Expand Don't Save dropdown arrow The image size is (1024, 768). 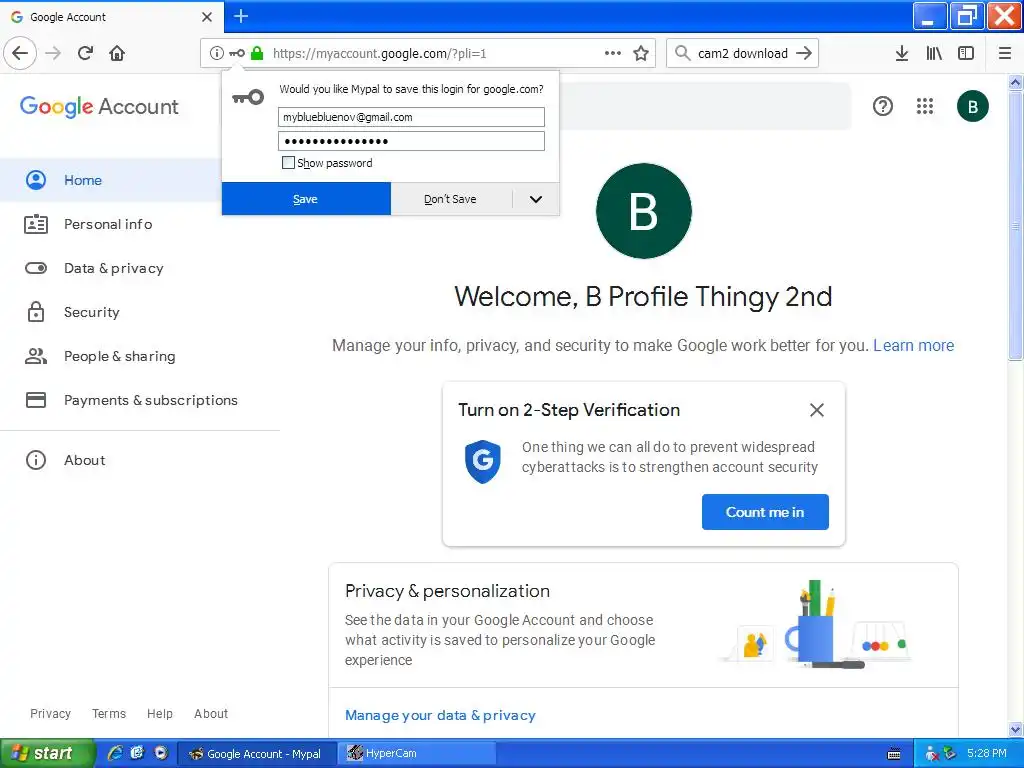[536, 199]
